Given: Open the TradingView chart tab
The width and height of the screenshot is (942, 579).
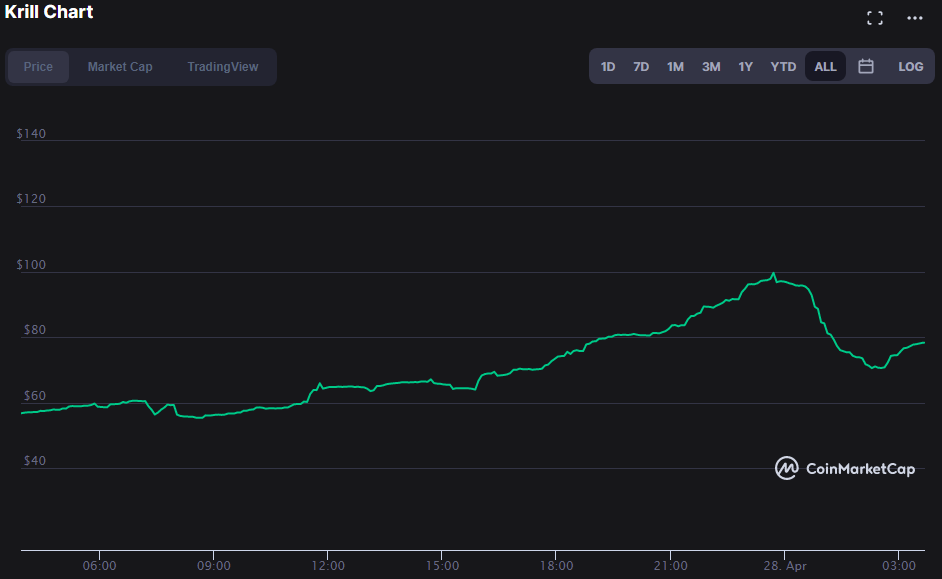Looking at the screenshot, I should [223, 67].
